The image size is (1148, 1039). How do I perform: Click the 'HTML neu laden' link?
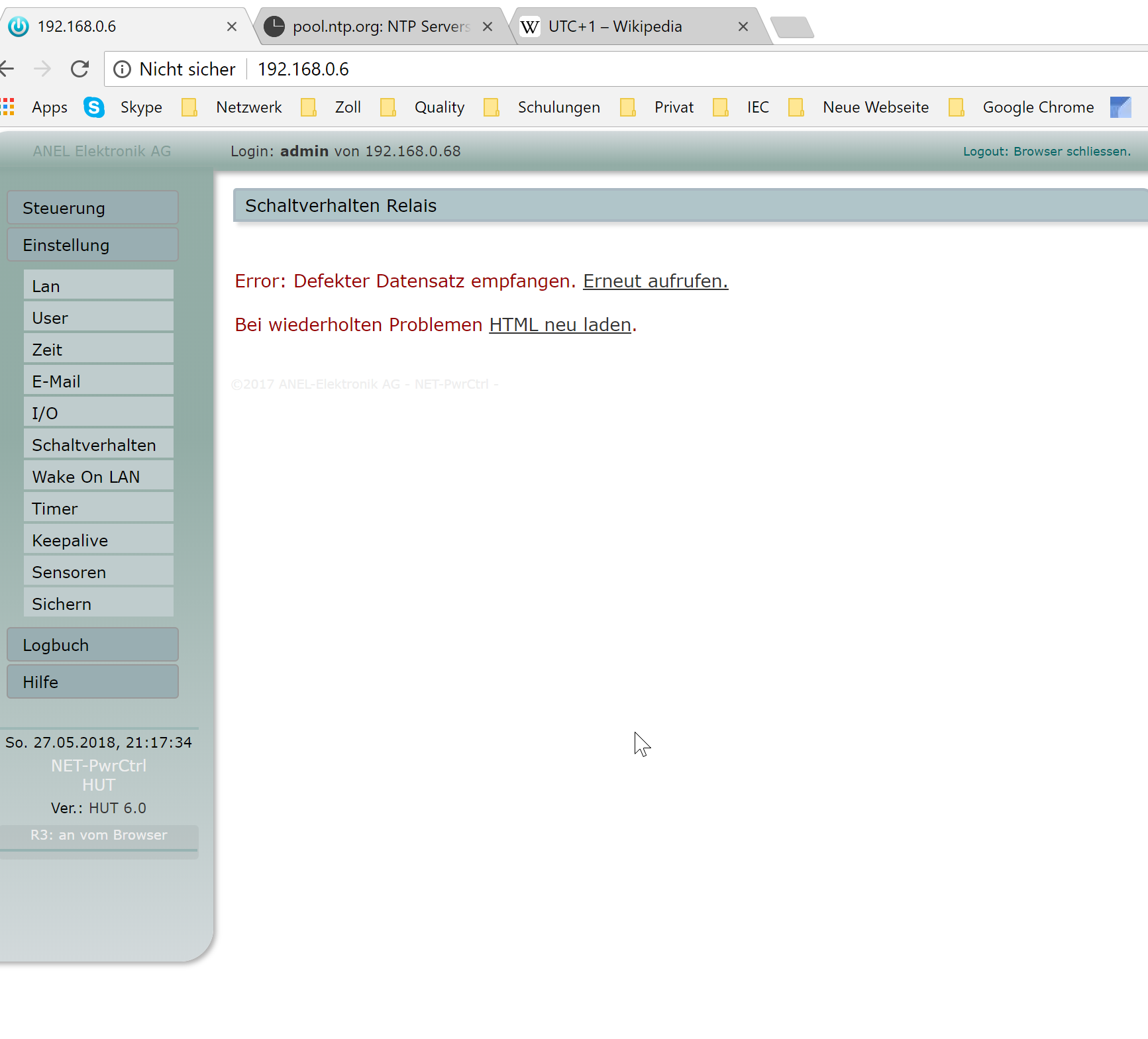point(560,324)
